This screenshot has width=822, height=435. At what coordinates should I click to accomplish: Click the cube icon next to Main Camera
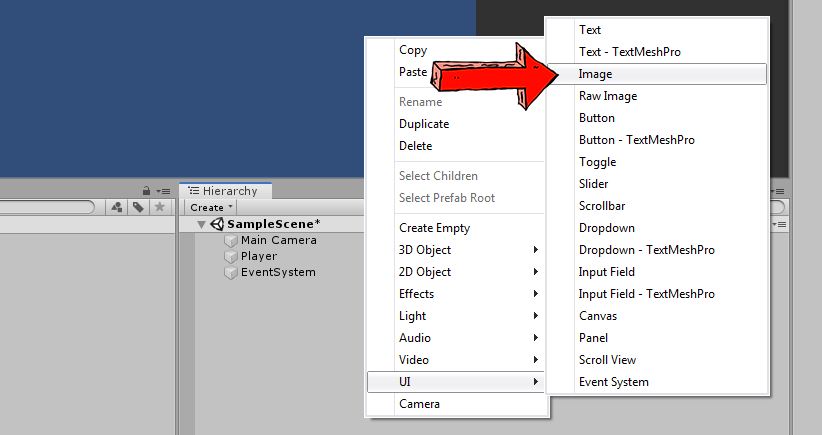[x=231, y=241]
